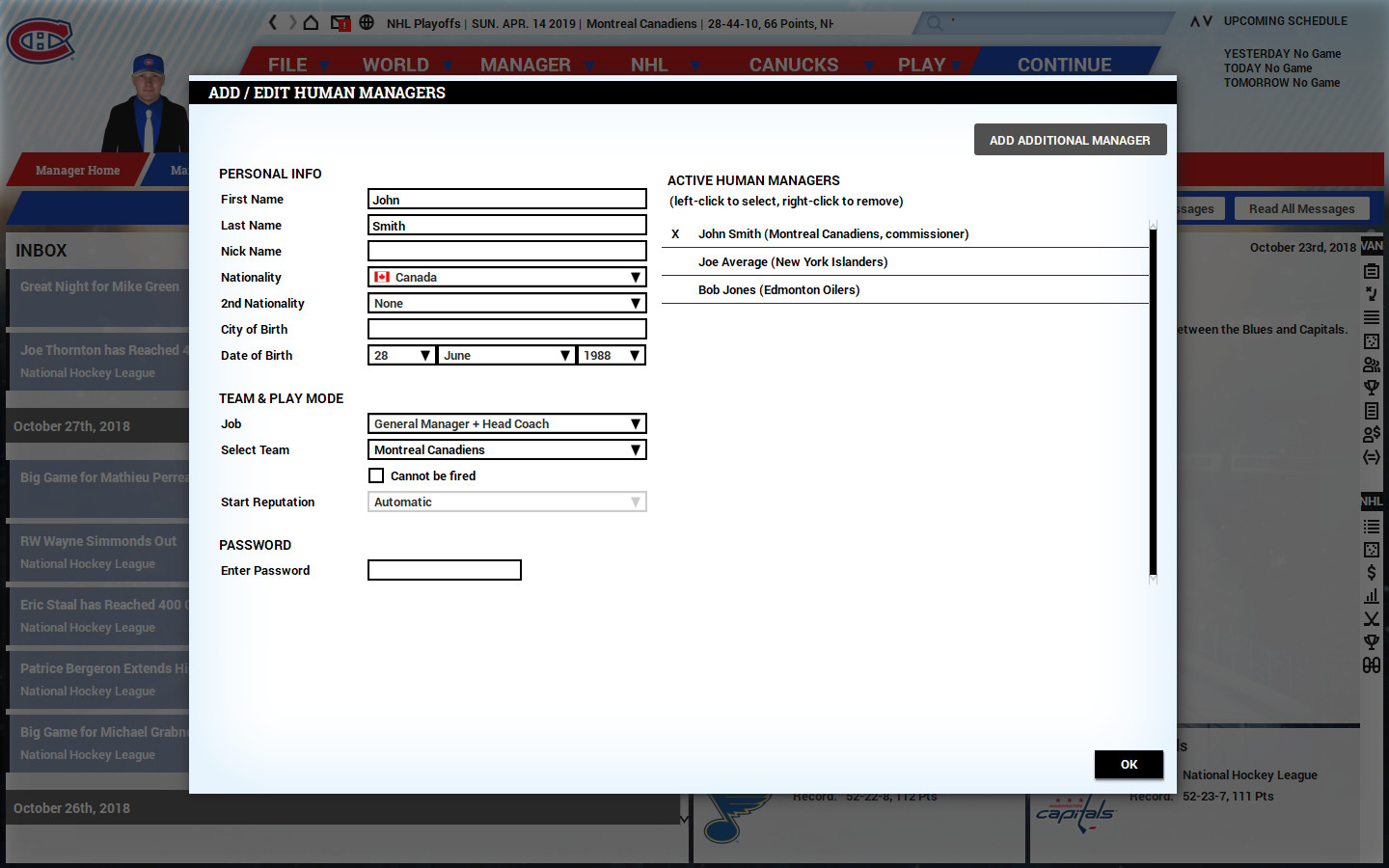1389x868 pixels.
Task: Open the dice icon under the NHL sidebar
Action: pyautogui.click(x=1372, y=550)
